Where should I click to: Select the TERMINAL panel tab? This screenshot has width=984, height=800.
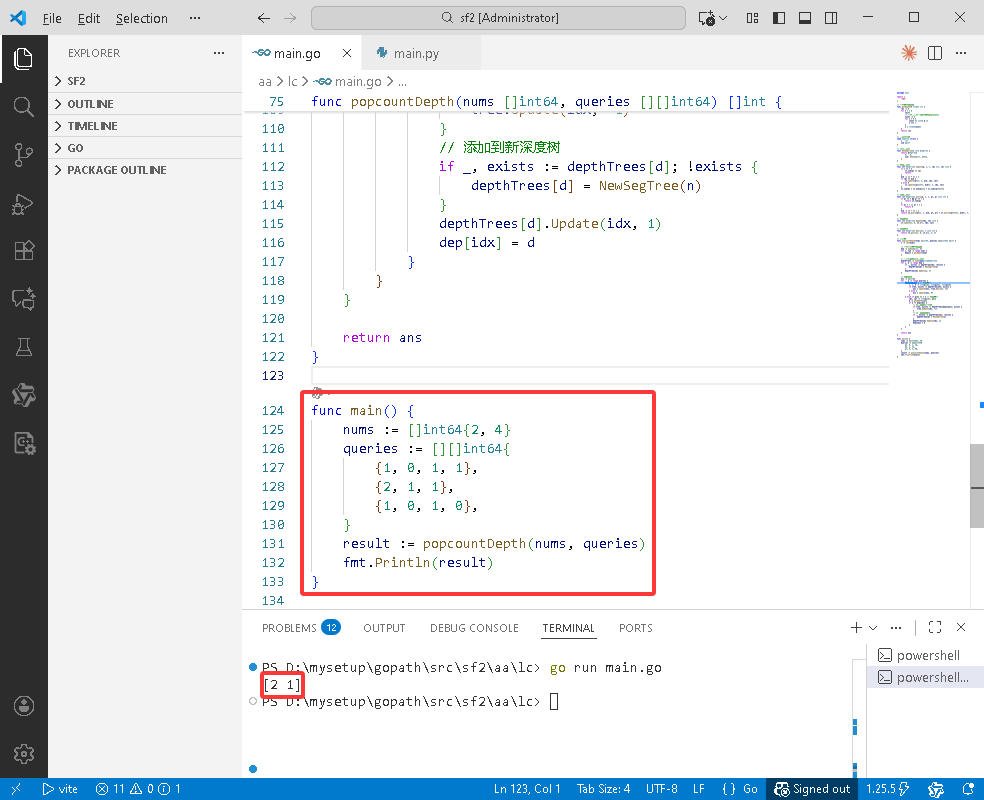click(x=569, y=627)
